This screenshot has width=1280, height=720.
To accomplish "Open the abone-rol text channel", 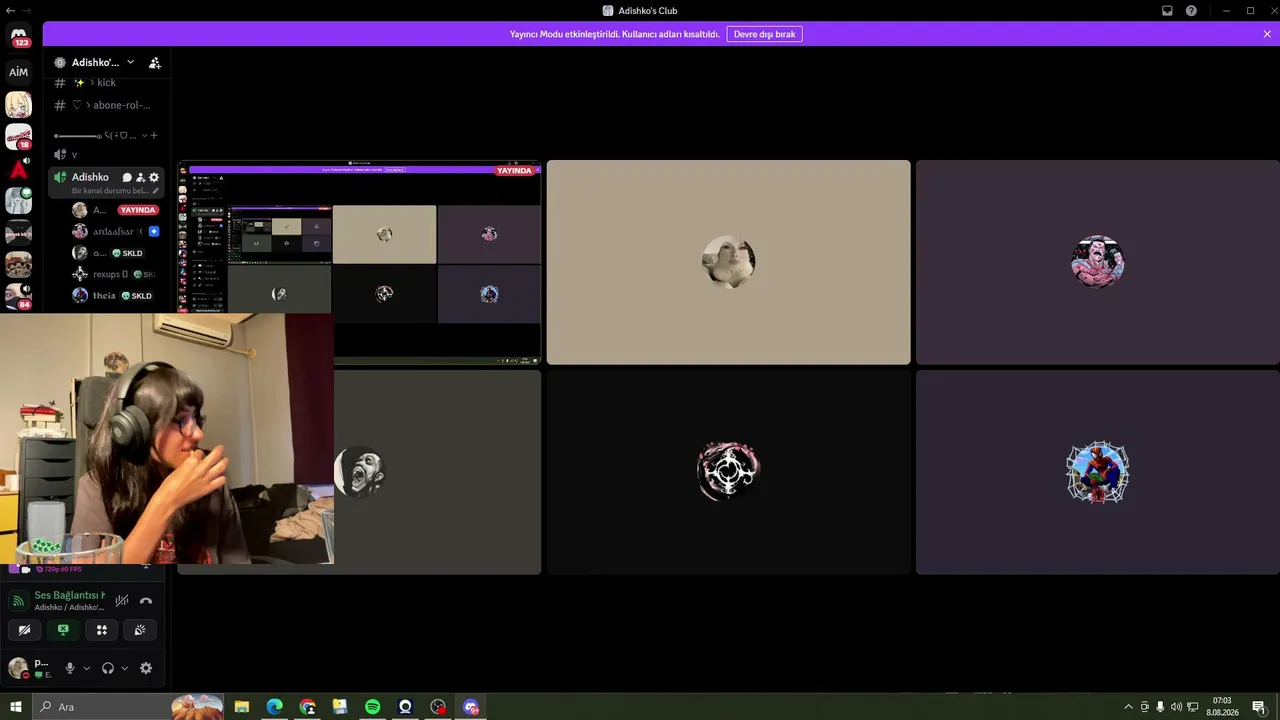I will click(x=107, y=105).
